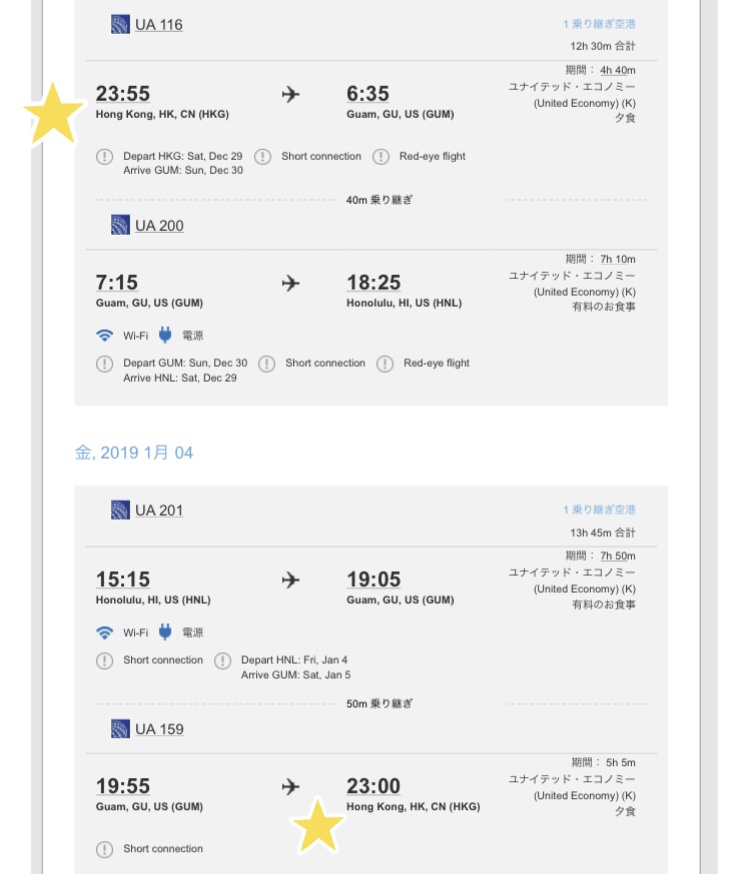Click the 1-stop link for the outbound trip
The width and height of the screenshot is (744, 874).
(x=599, y=24)
